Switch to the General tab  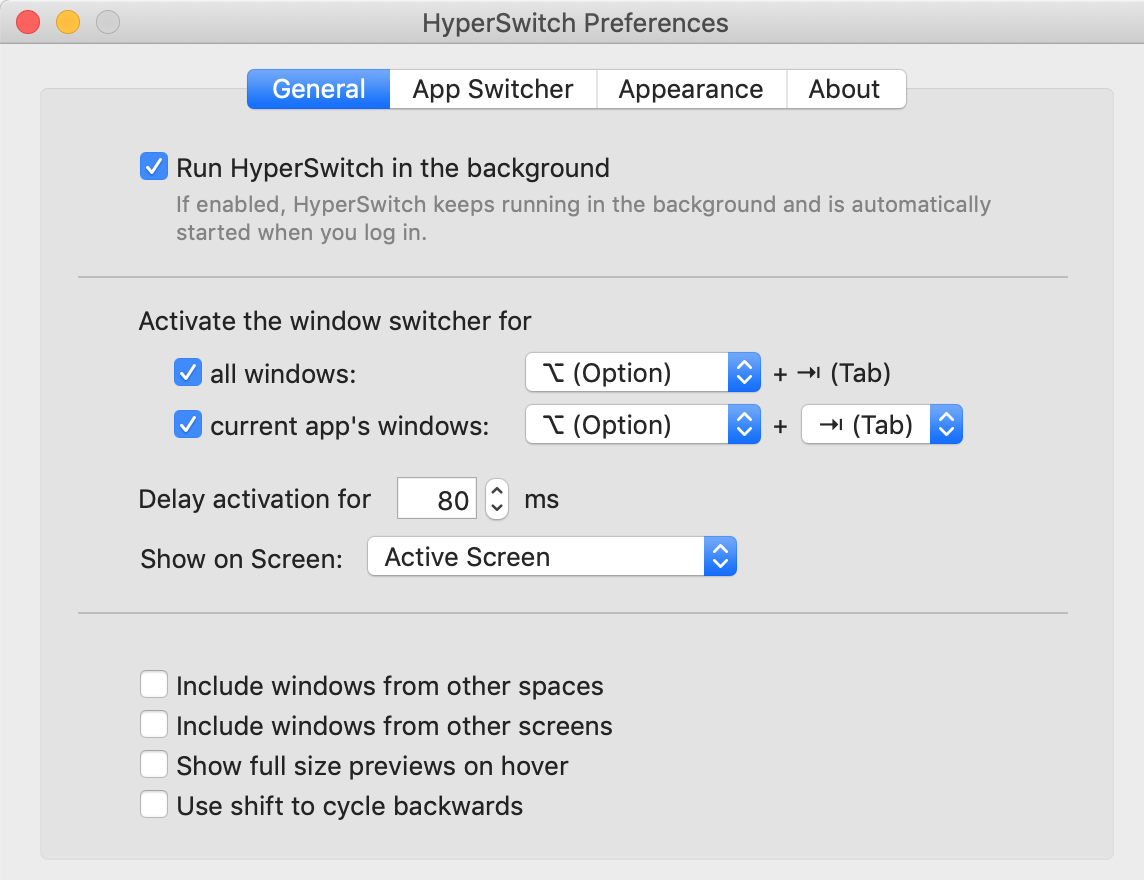(318, 89)
